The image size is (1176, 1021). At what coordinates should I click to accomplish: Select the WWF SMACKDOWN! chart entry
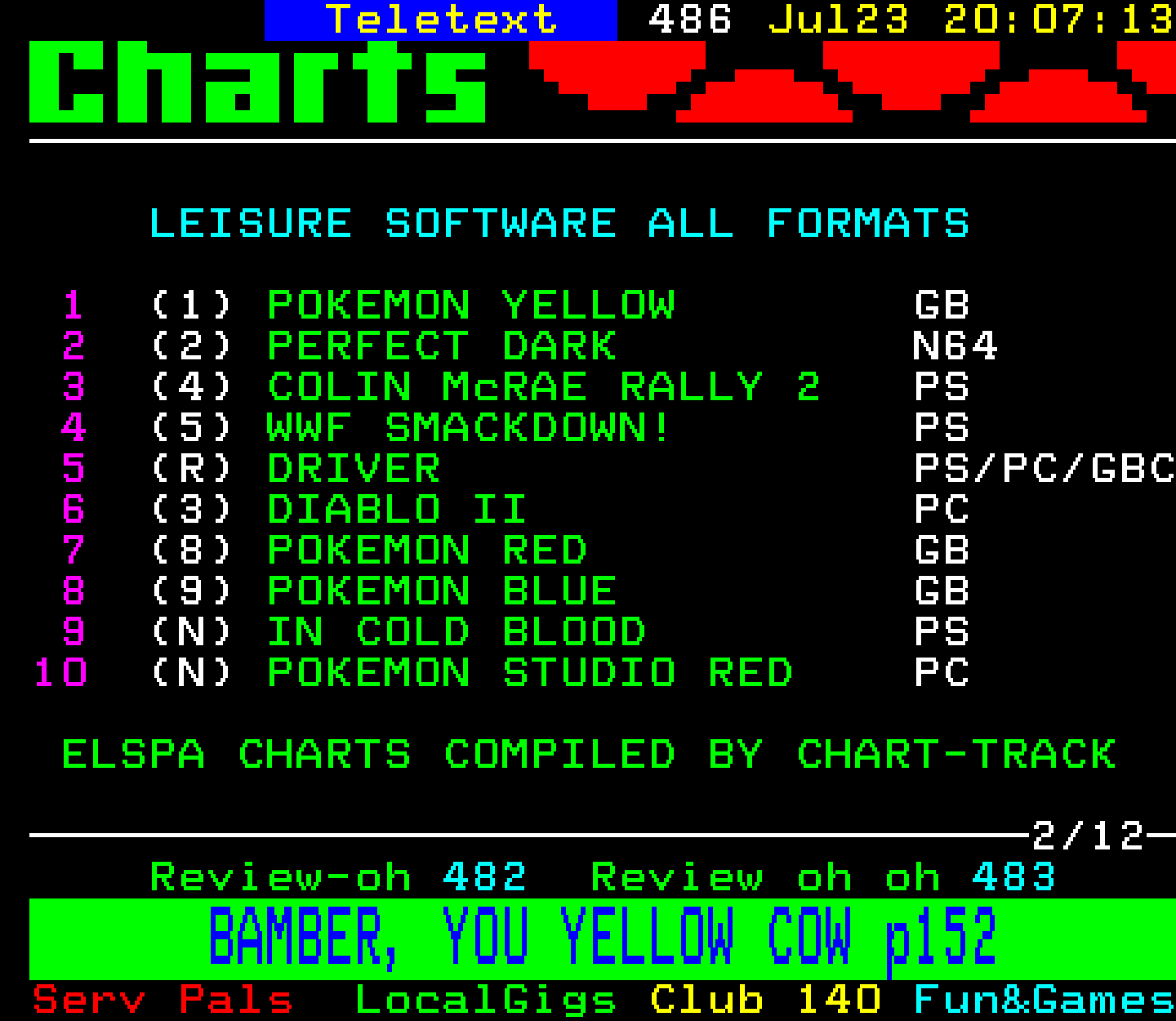(x=469, y=428)
